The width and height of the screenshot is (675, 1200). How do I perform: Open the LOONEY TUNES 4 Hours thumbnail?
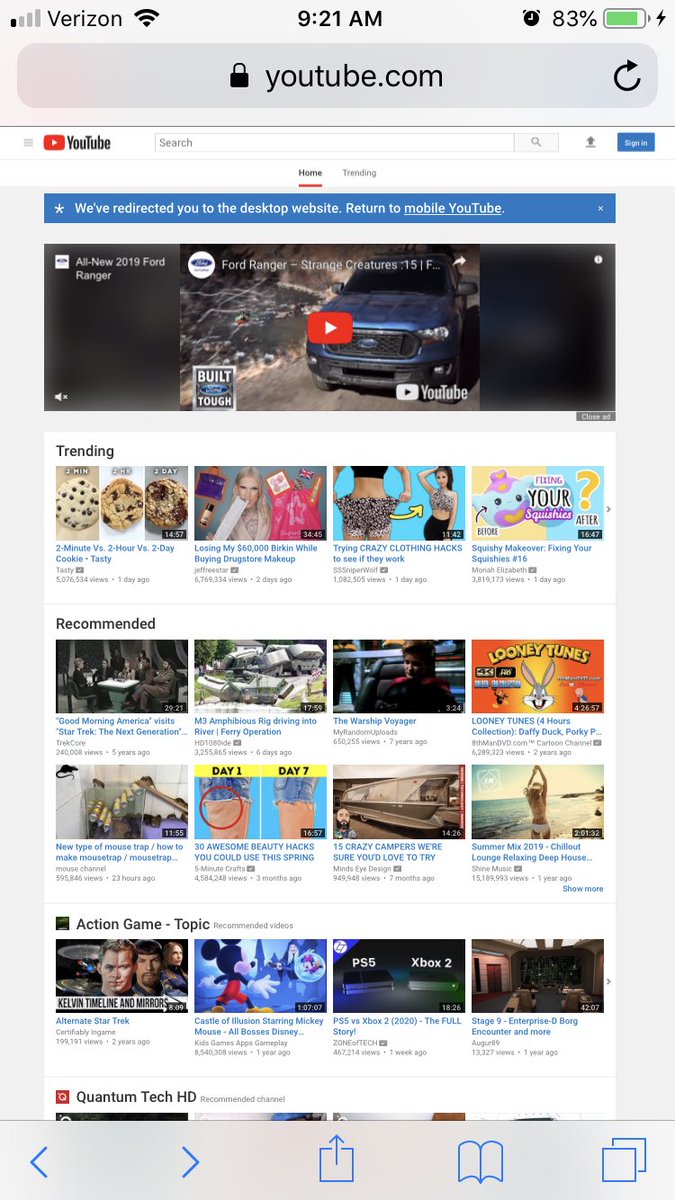pos(537,677)
